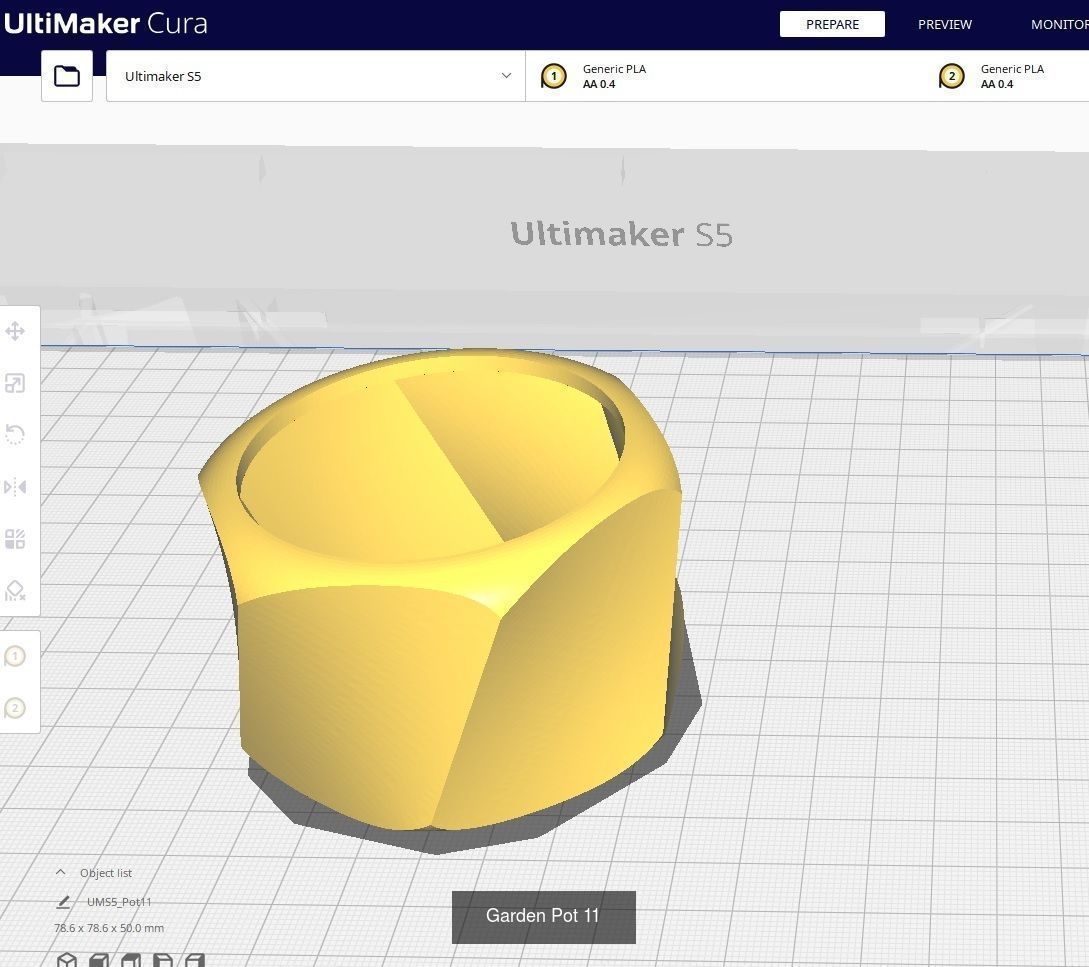The height and width of the screenshot is (967, 1089).
Task: Open extruder 2 Generic PLA configuration
Action: coord(1007,76)
